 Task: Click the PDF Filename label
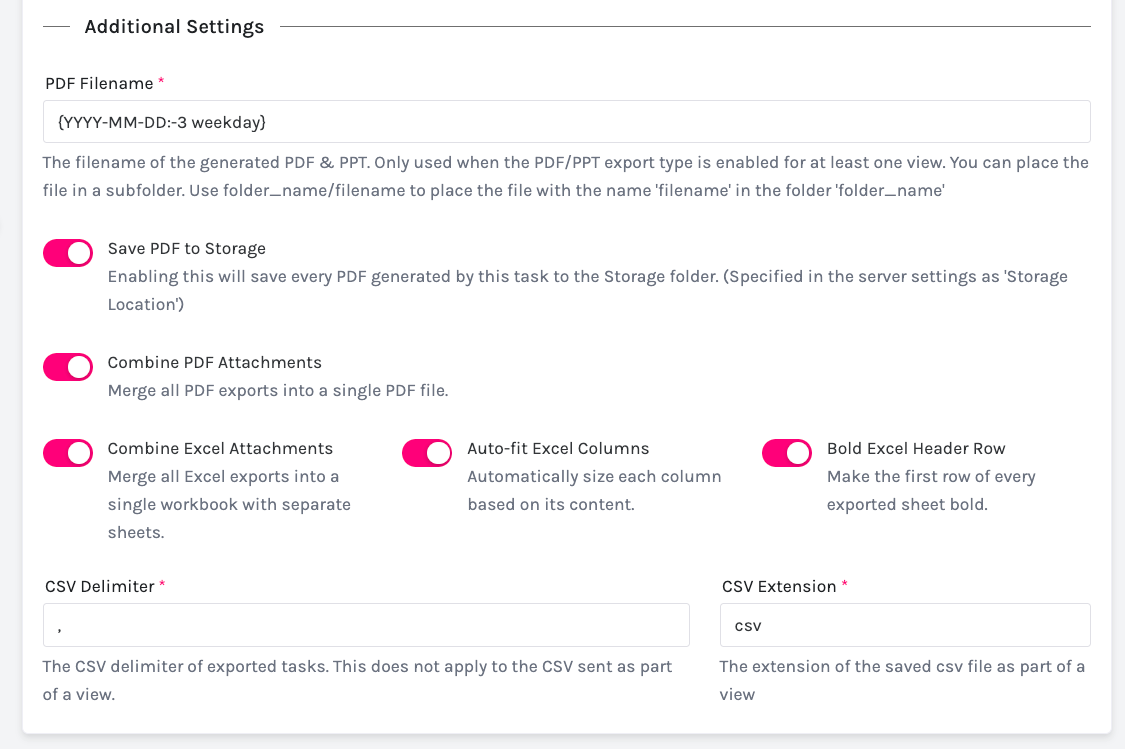(x=99, y=84)
